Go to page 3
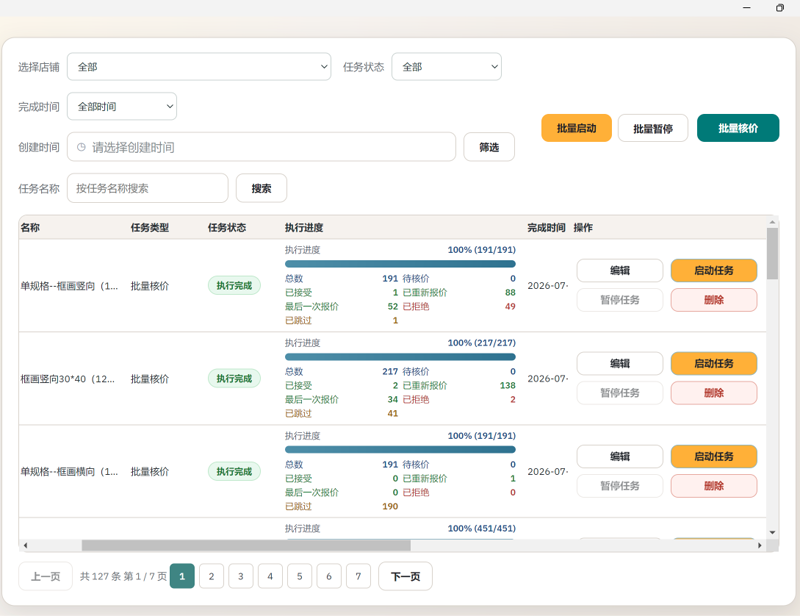Viewport: 800px width, 616px height. [x=241, y=576]
